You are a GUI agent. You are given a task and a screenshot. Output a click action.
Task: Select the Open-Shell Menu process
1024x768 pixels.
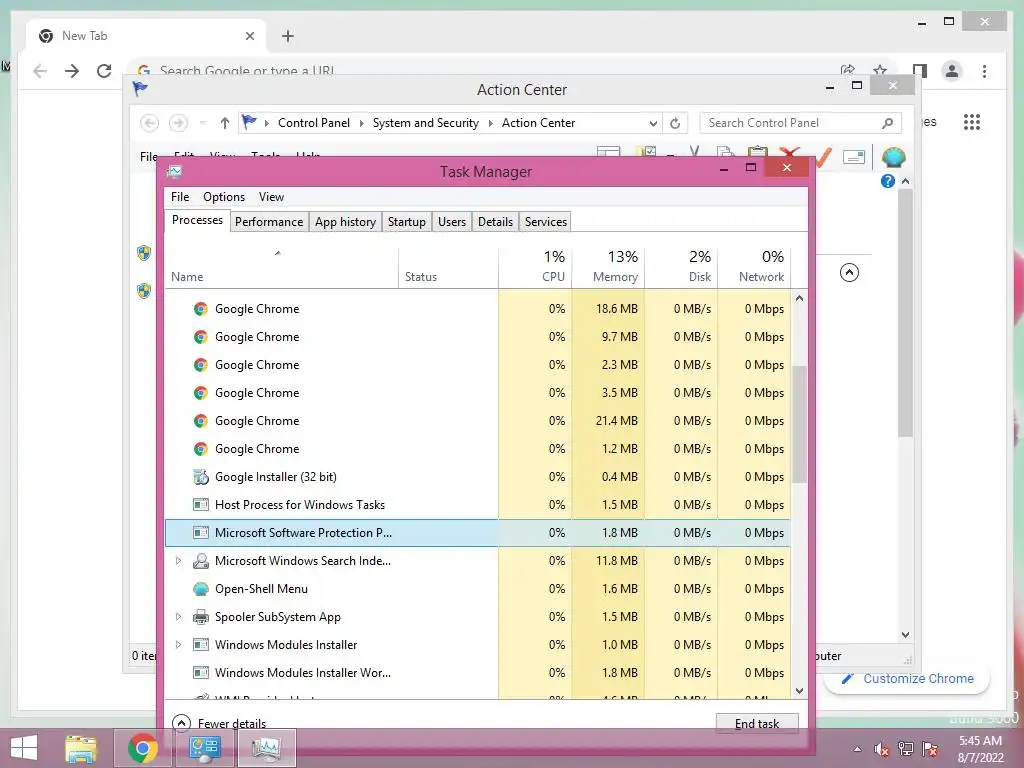477,588
